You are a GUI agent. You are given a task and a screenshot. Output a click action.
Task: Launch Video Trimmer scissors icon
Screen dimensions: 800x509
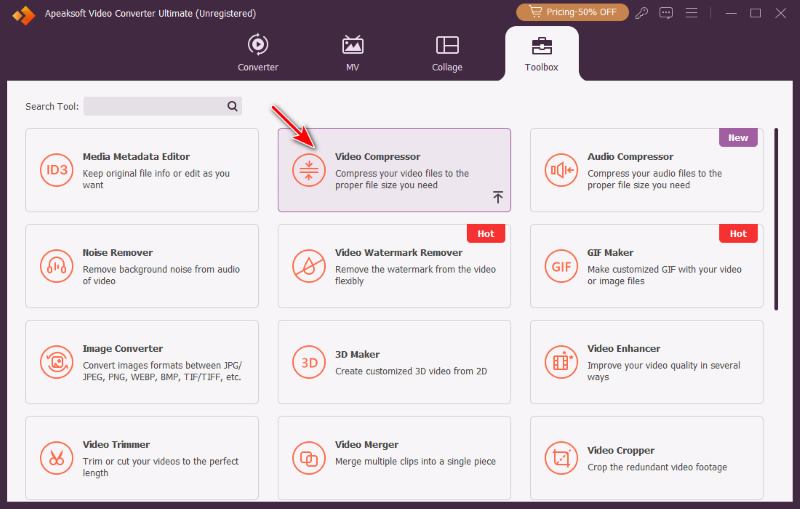[57, 458]
